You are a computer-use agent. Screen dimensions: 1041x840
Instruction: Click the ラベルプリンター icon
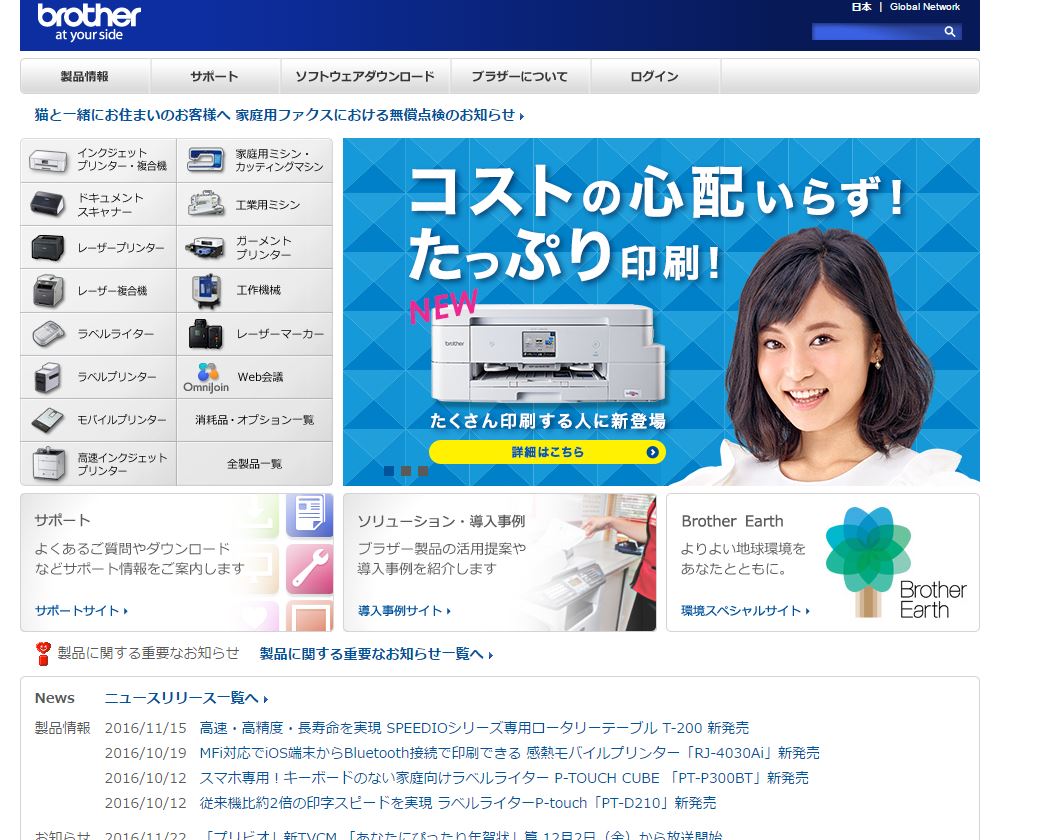pos(48,377)
